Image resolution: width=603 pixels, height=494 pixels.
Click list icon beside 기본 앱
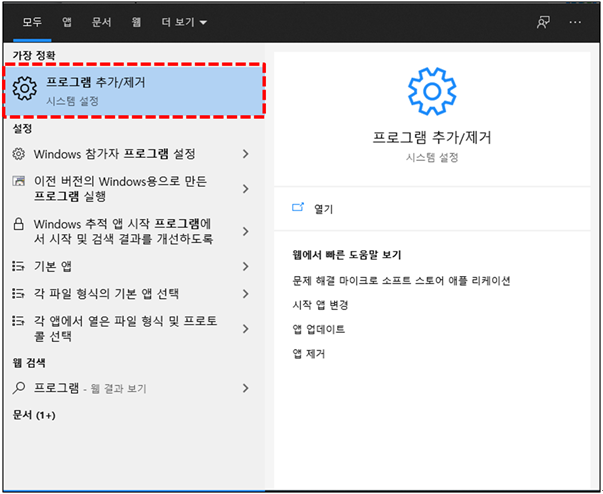click(x=18, y=266)
